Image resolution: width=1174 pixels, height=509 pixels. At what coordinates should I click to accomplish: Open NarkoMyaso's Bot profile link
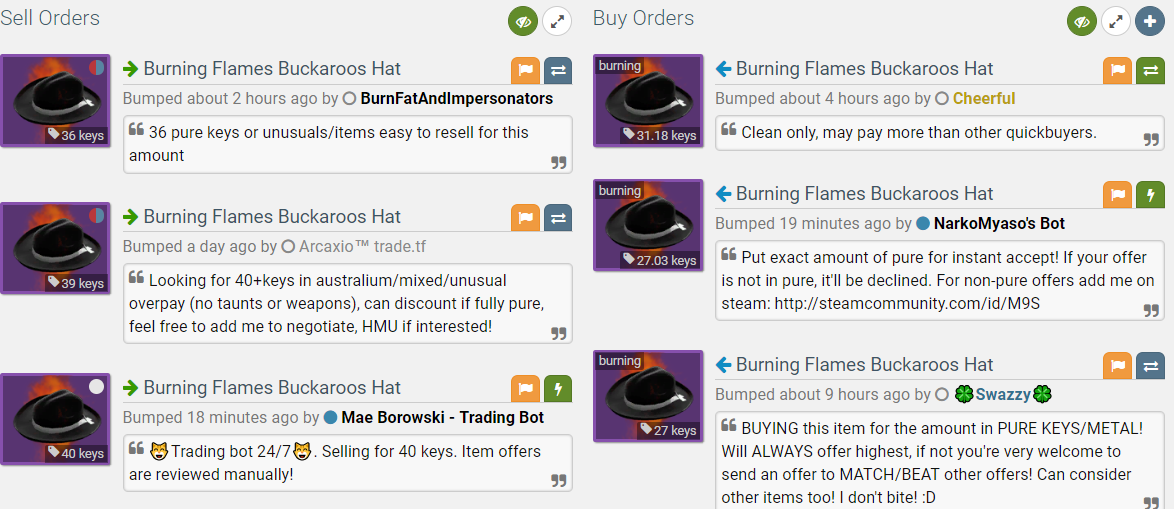[x=1000, y=224]
